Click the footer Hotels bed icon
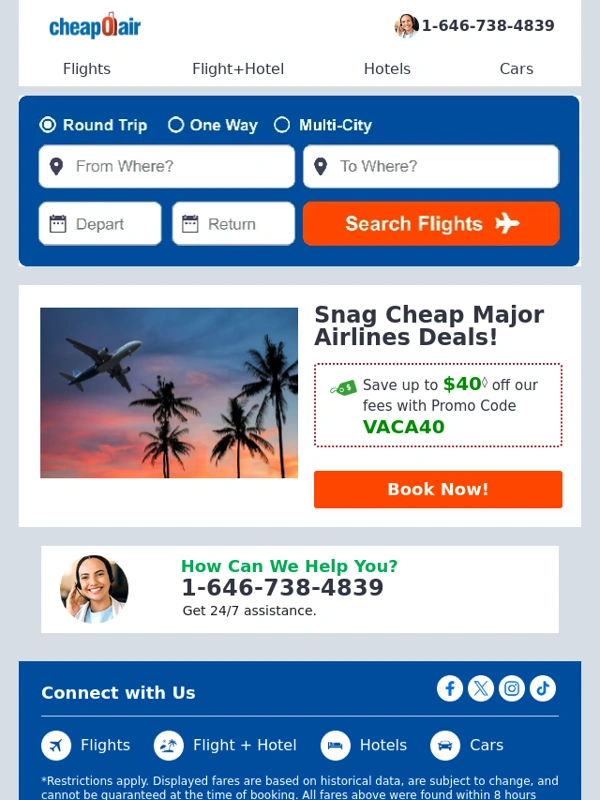Image resolution: width=600 pixels, height=800 pixels. 335,745
